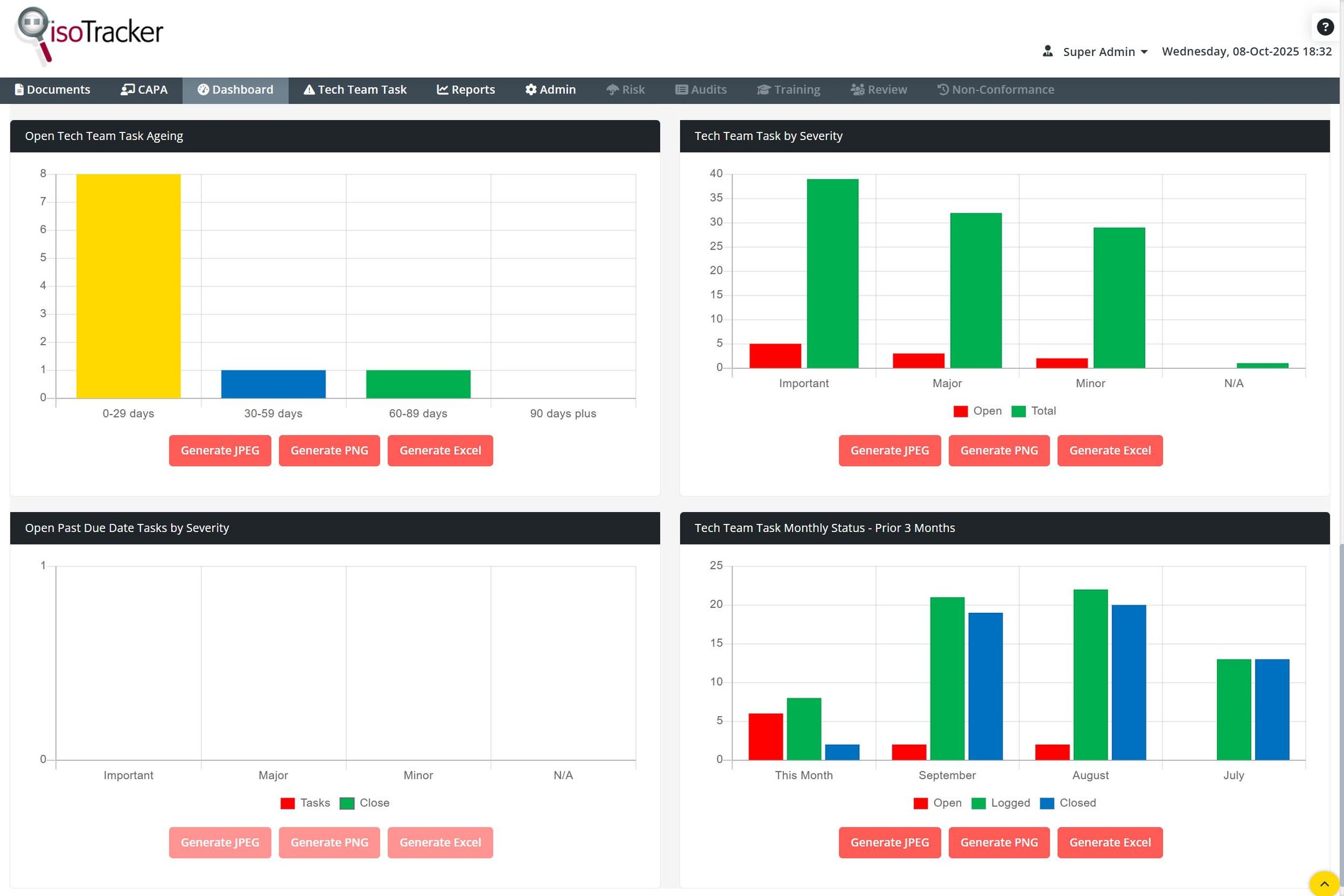Click the Tech Team Task warning icon

309,90
